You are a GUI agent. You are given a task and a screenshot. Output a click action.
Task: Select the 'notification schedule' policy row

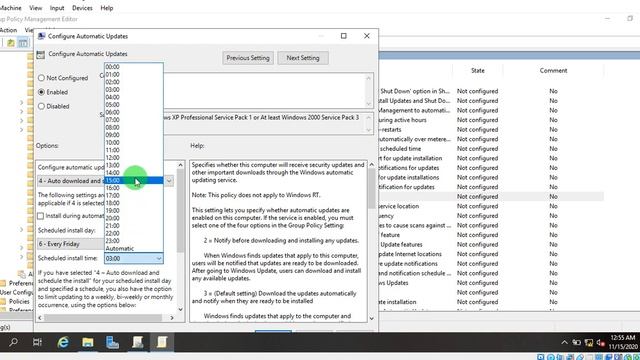pyautogui.click(x=491, y=273)
